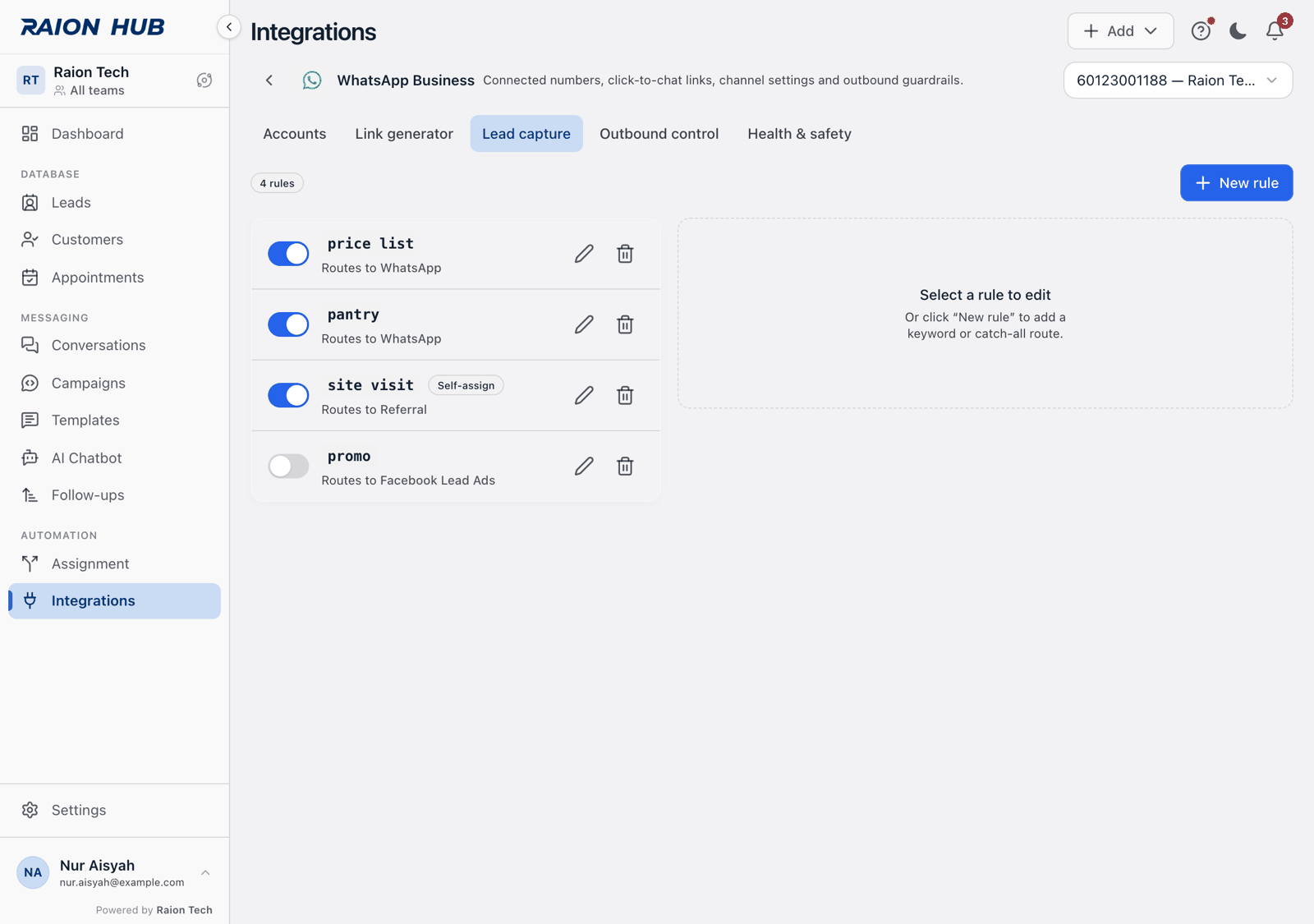Click the Raion Tech powered-by link
Screen dimensions: 1314x924
[184, 910]
